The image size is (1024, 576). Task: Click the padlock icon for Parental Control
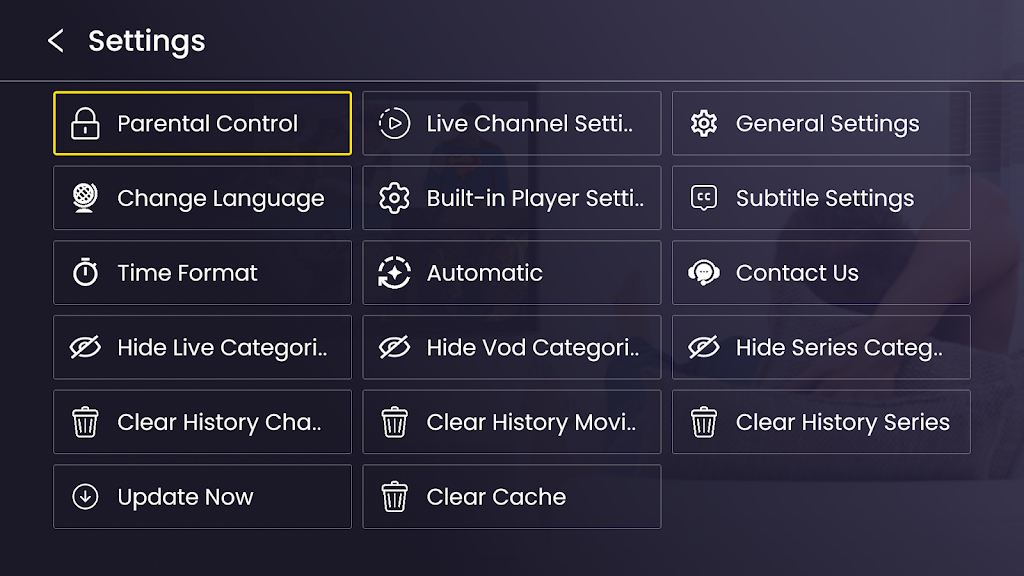tap(86, 124)
